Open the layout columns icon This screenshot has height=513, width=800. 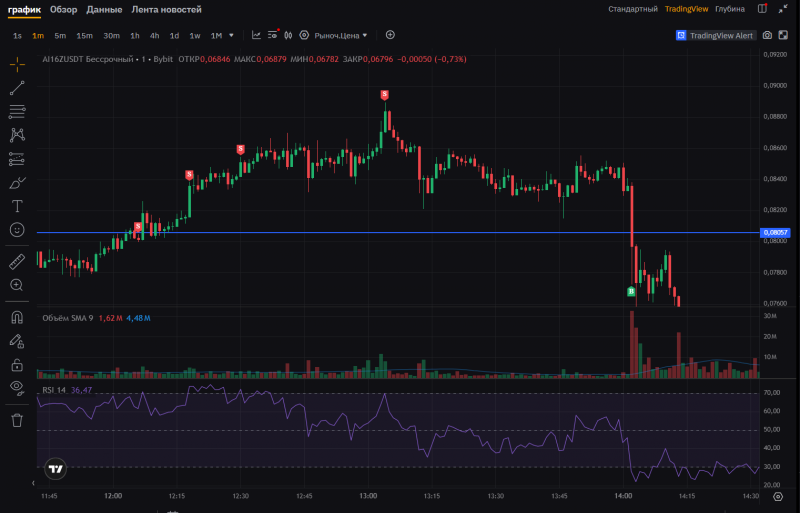tap(762, 9)
